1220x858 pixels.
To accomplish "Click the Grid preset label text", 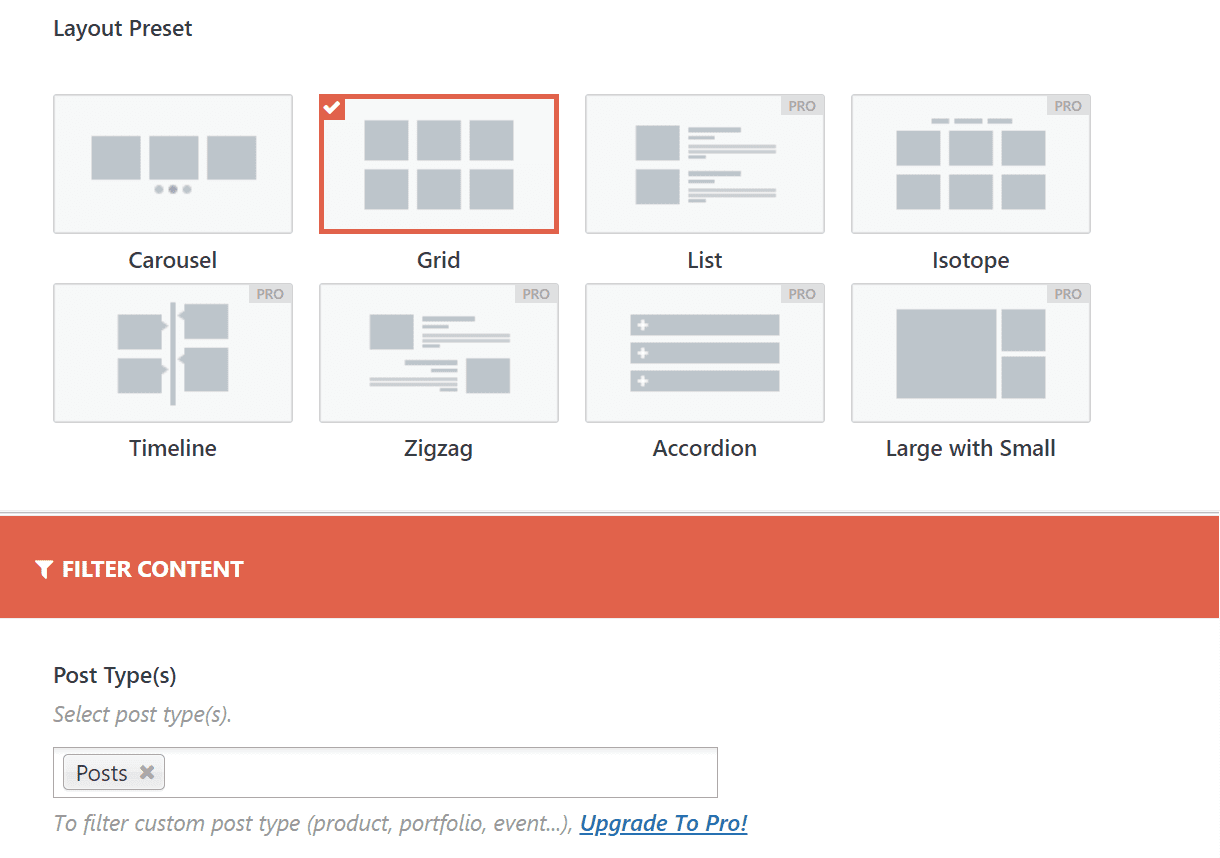I will [438, 259].
